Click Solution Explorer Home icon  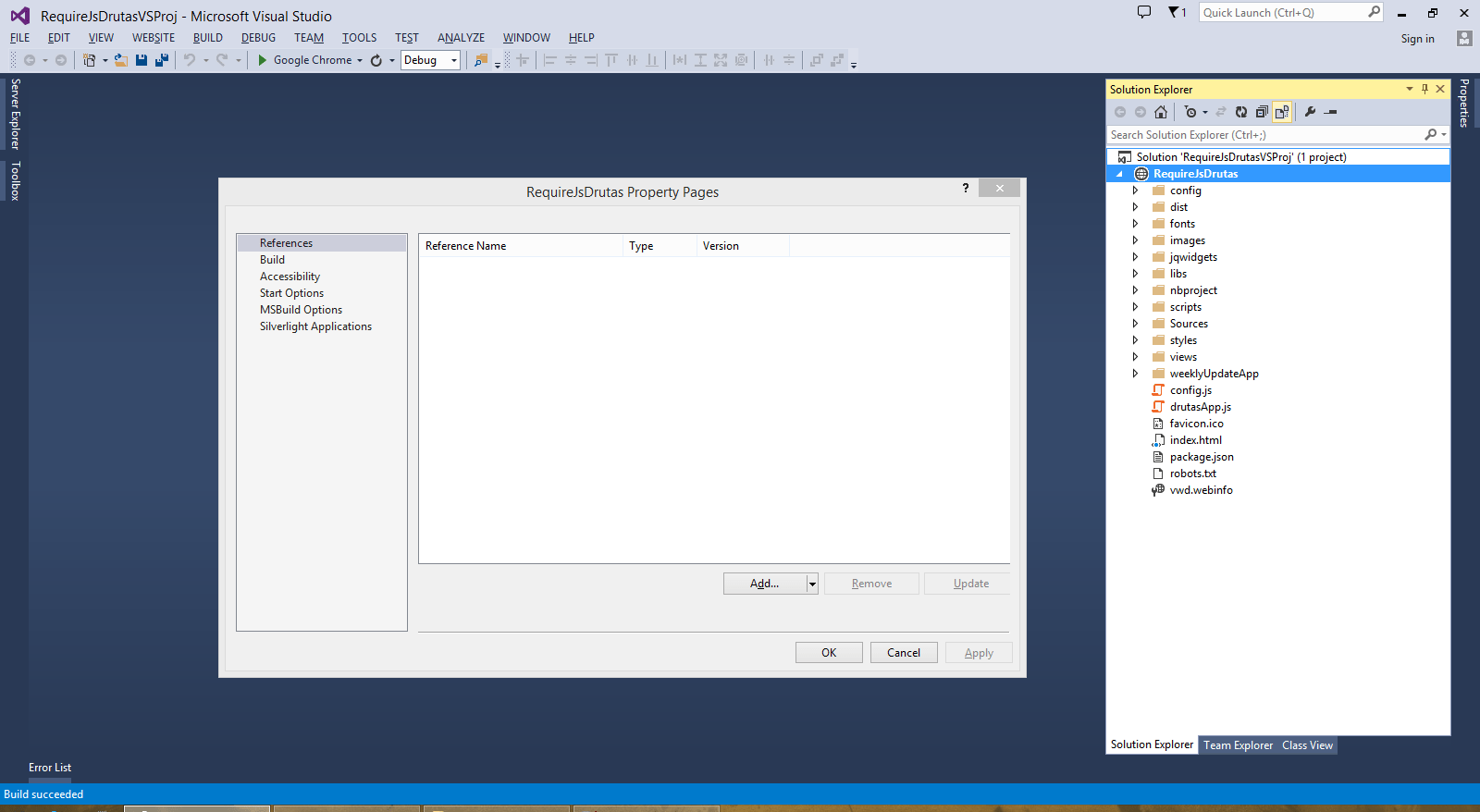(x=1161, y=112)
